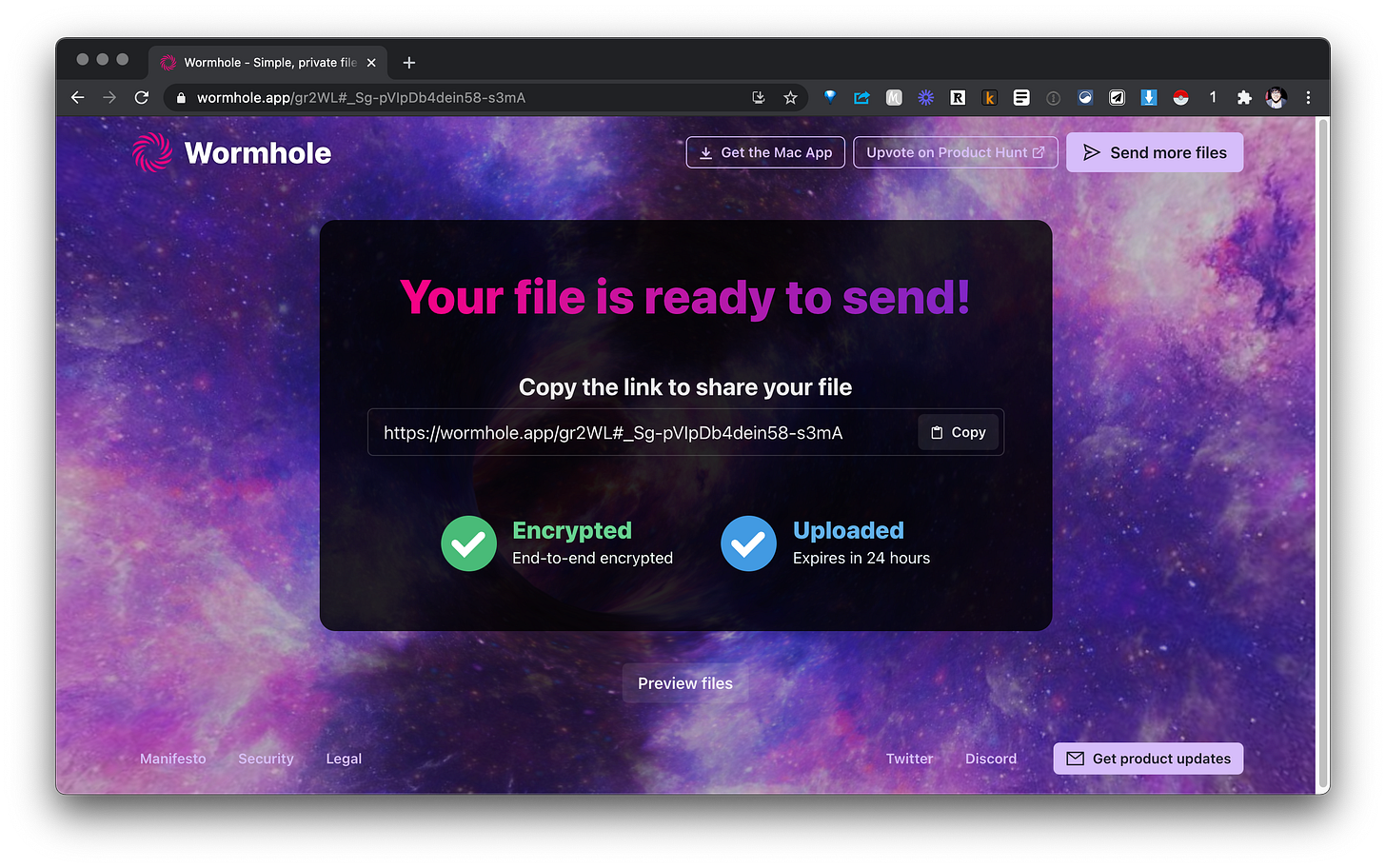Open the white lines note extension
Image resolution: width=1386 pixels, height=868 pixels.
1021,97
